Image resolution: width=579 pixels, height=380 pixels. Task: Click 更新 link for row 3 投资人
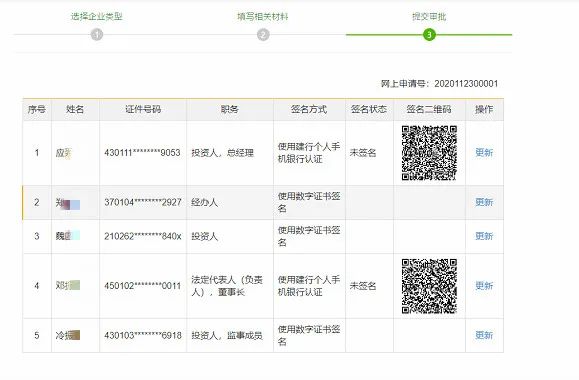tap(484, 236)
